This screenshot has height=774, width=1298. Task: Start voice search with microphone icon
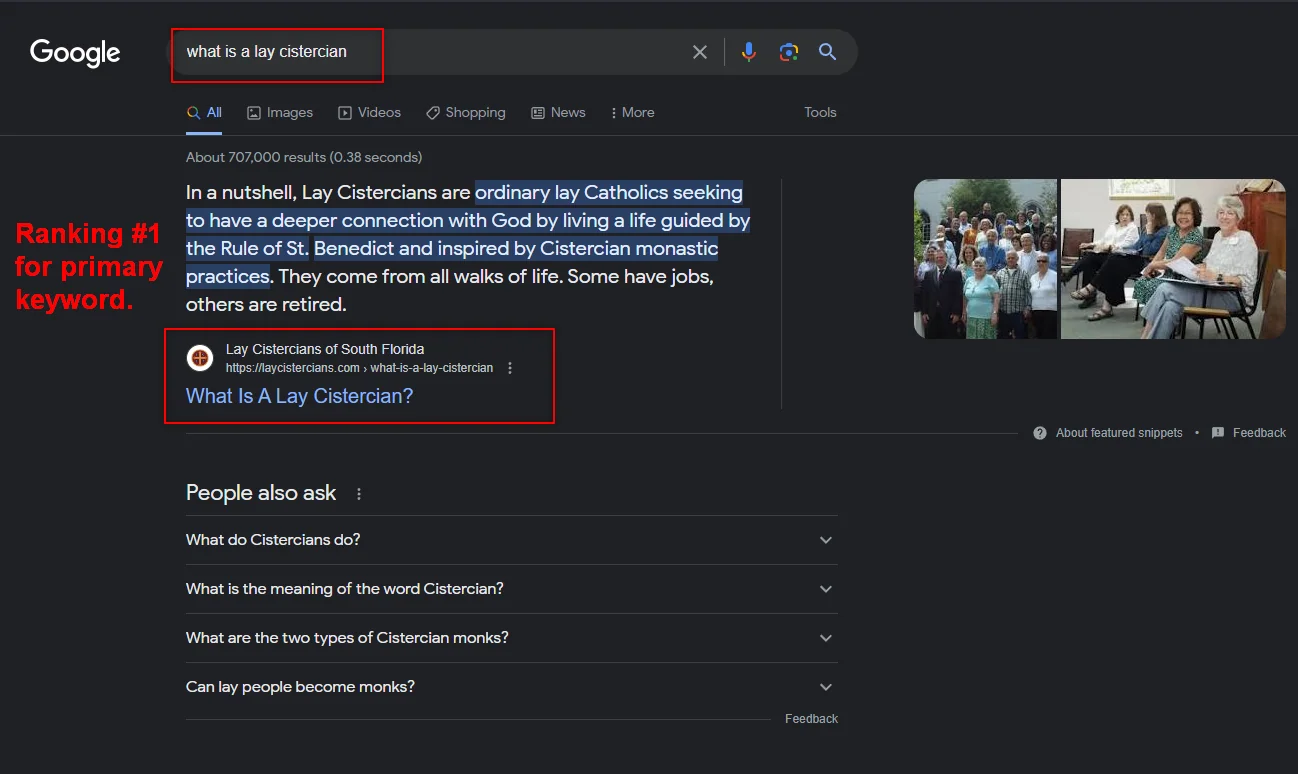point(748,52)
